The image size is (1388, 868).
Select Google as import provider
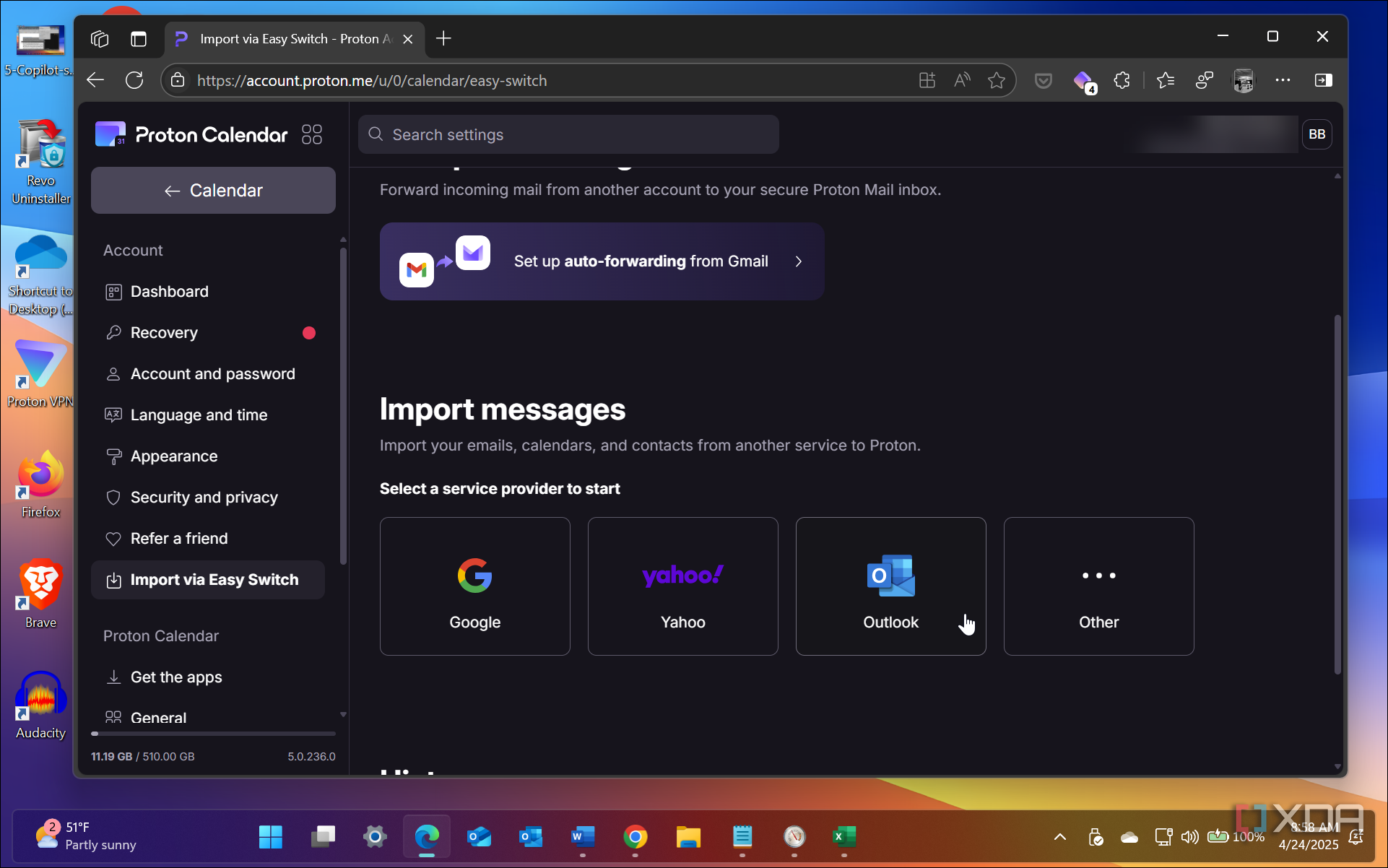click(475, 586)
